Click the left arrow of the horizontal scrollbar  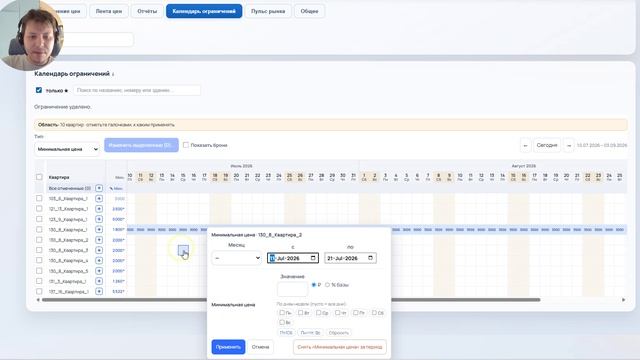coord(38,300)
